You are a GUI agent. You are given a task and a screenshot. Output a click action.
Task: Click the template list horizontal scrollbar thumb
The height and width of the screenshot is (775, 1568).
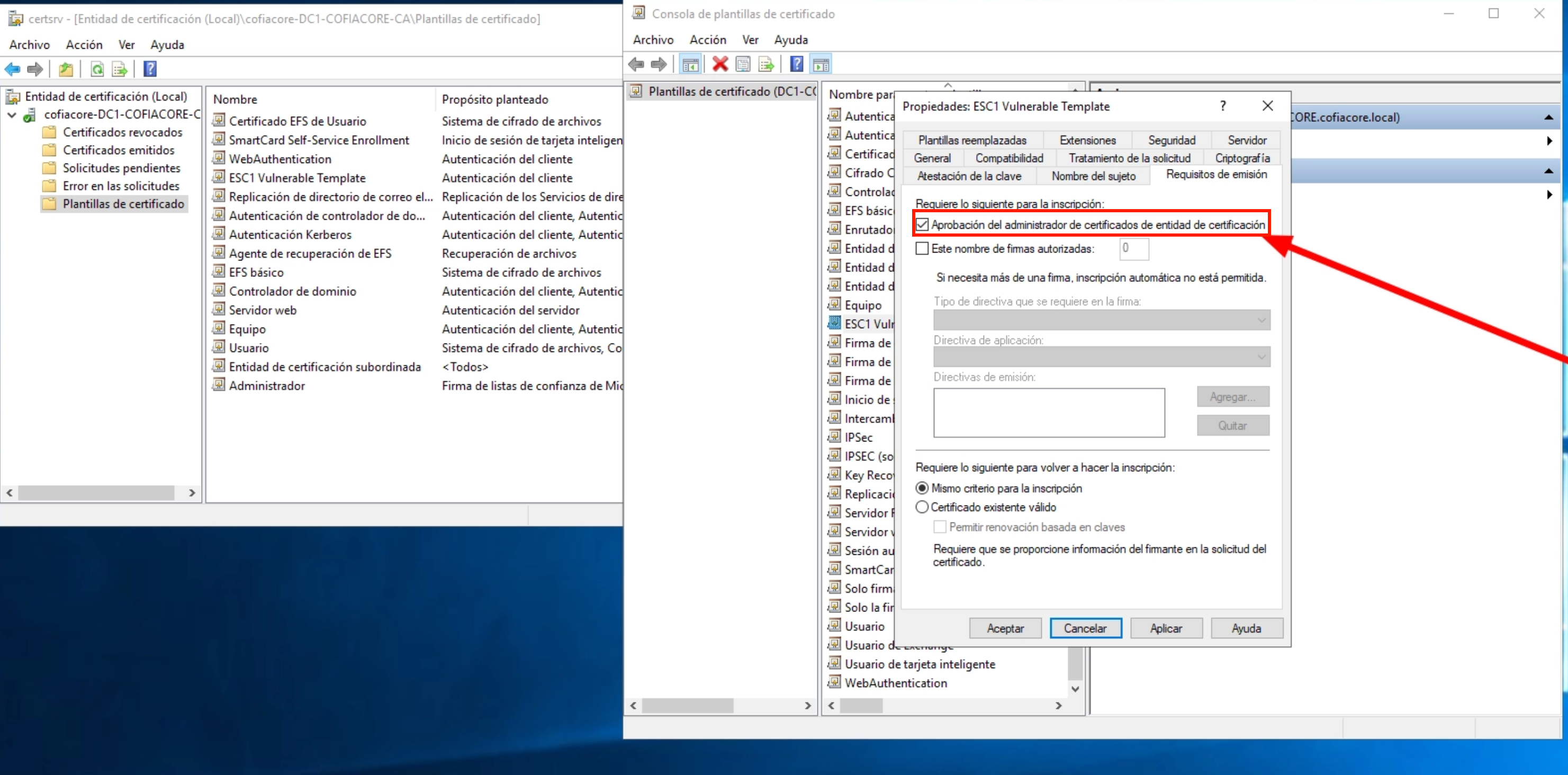click(861, 706)
